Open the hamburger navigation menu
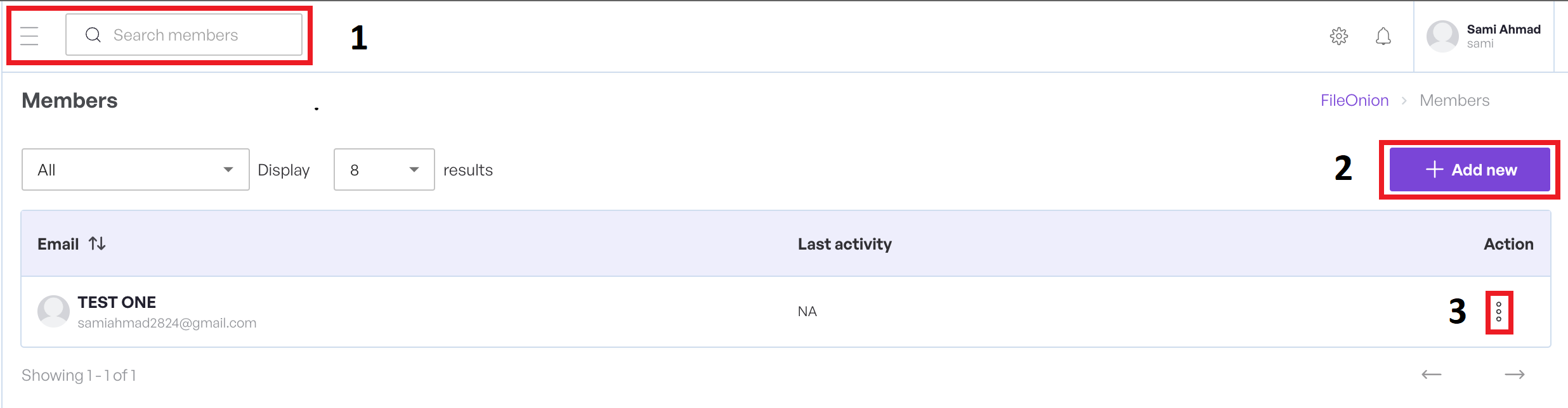The height and width of the screenshot is (408, 1568). 29,35
